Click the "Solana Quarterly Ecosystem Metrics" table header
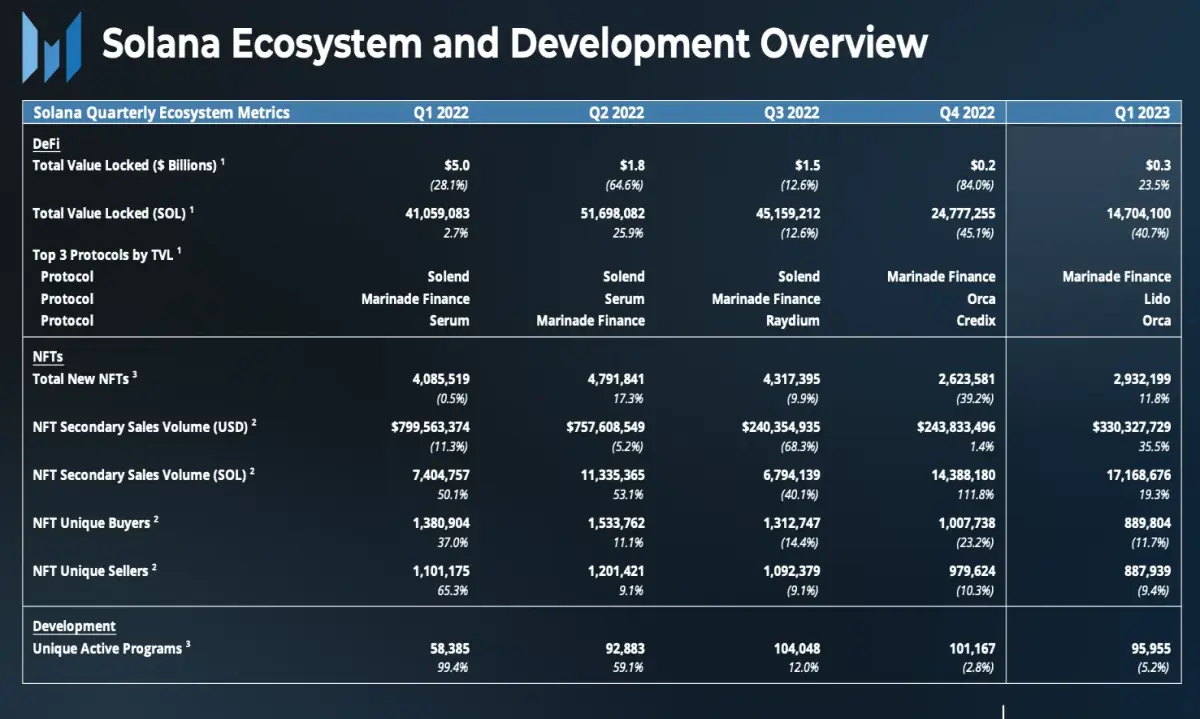 (x=161, y=113)
